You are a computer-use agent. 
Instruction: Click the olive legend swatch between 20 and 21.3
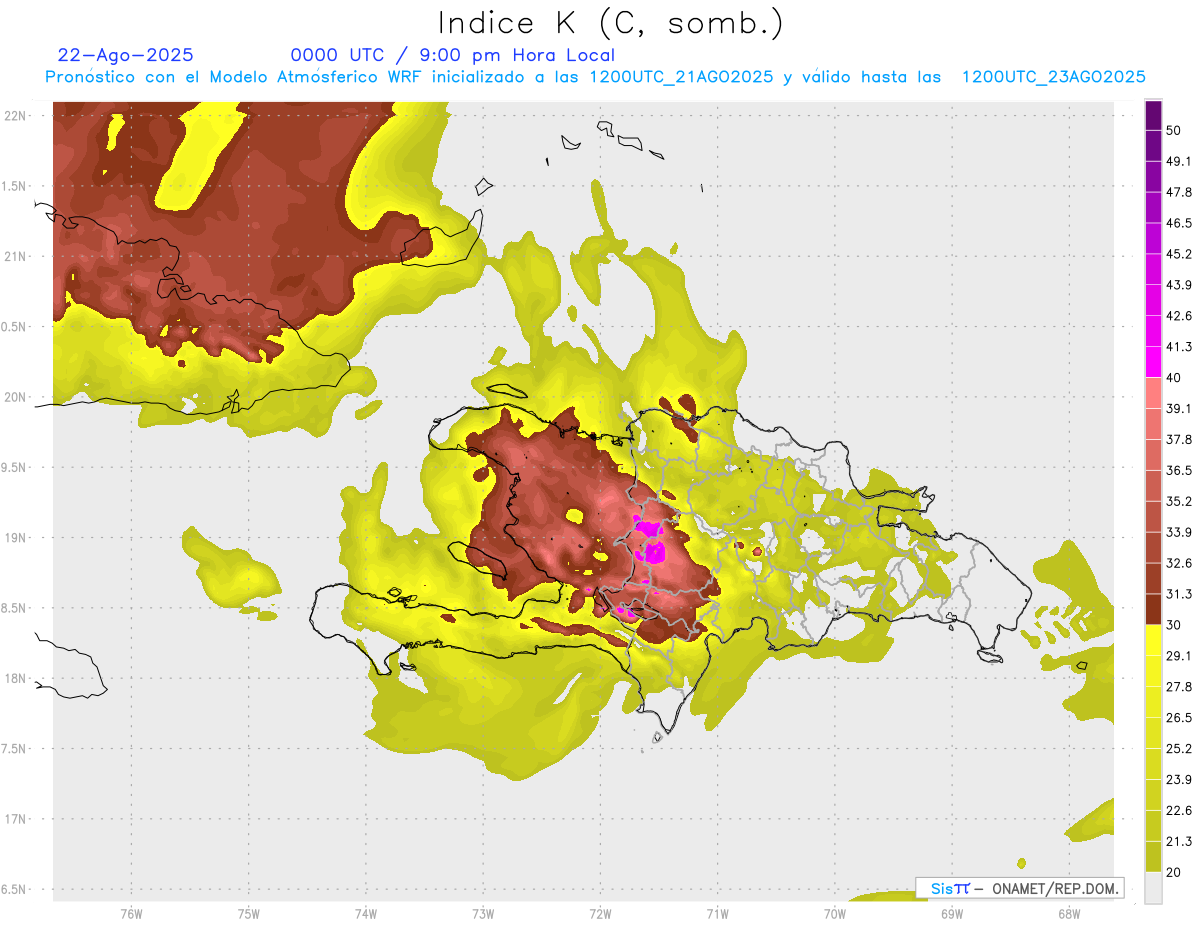click(1154, 856)
